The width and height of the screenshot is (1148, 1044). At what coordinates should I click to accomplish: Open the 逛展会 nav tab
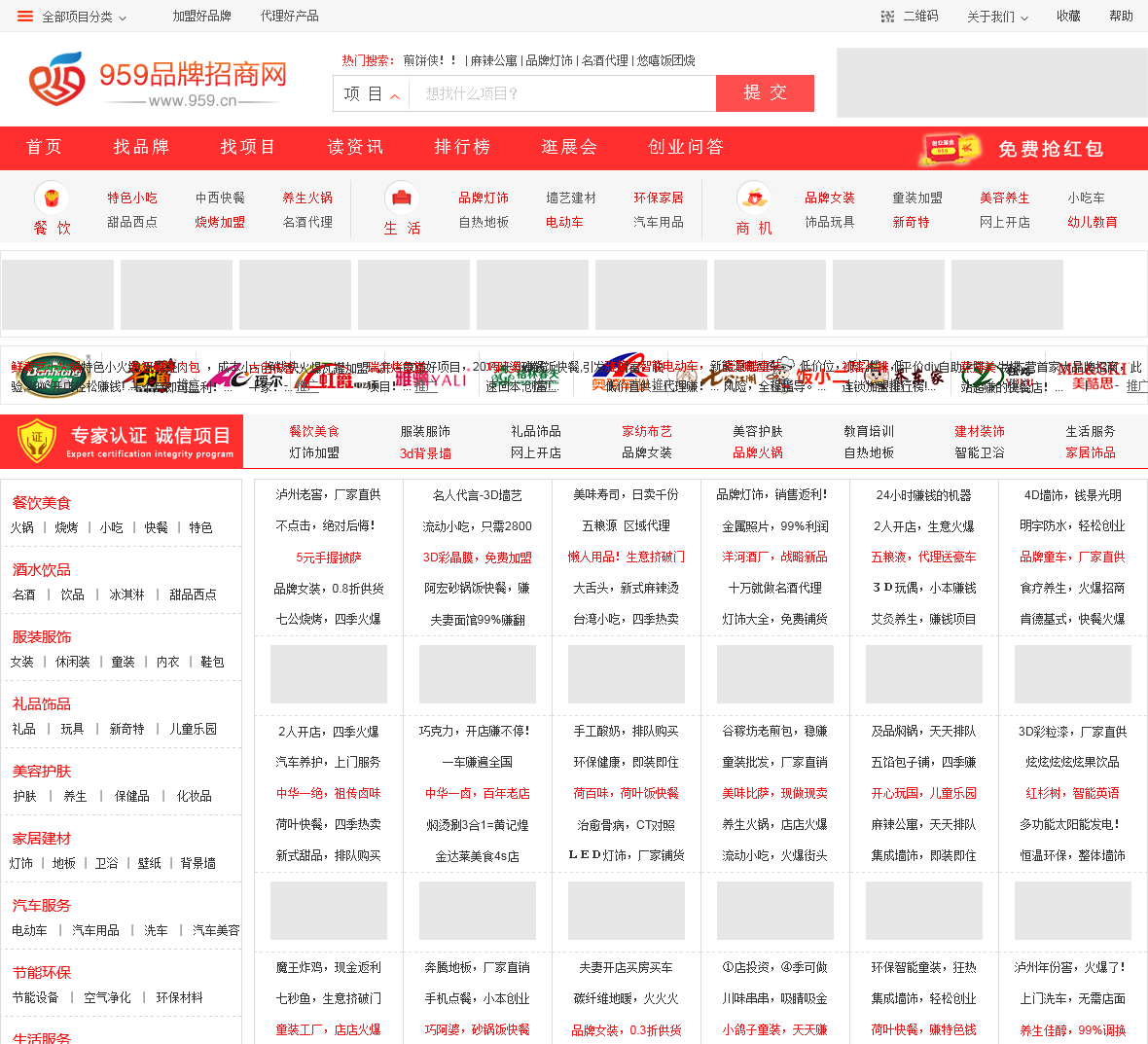click(x=569, y=147)
